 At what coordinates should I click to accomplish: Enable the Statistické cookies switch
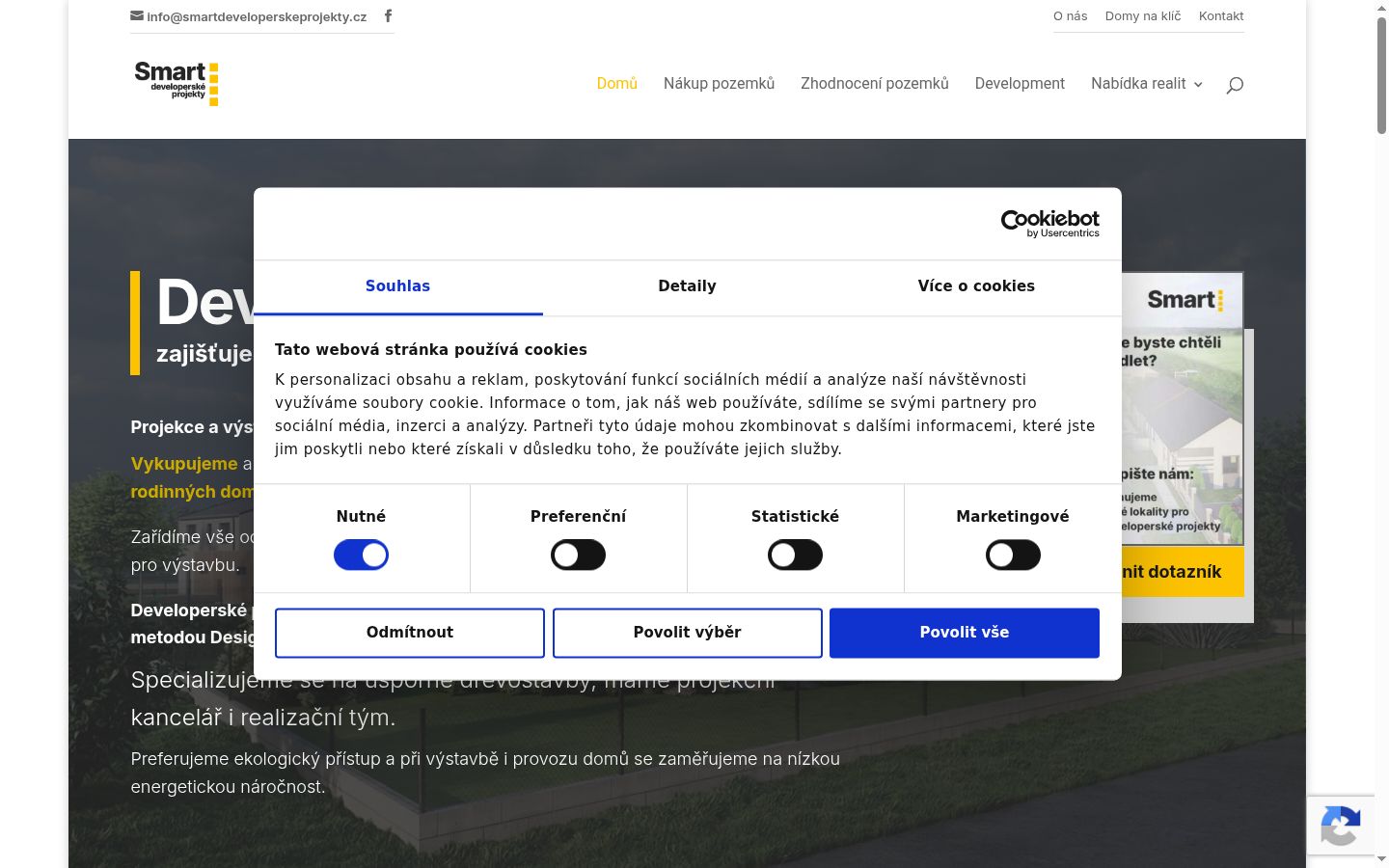795,555
